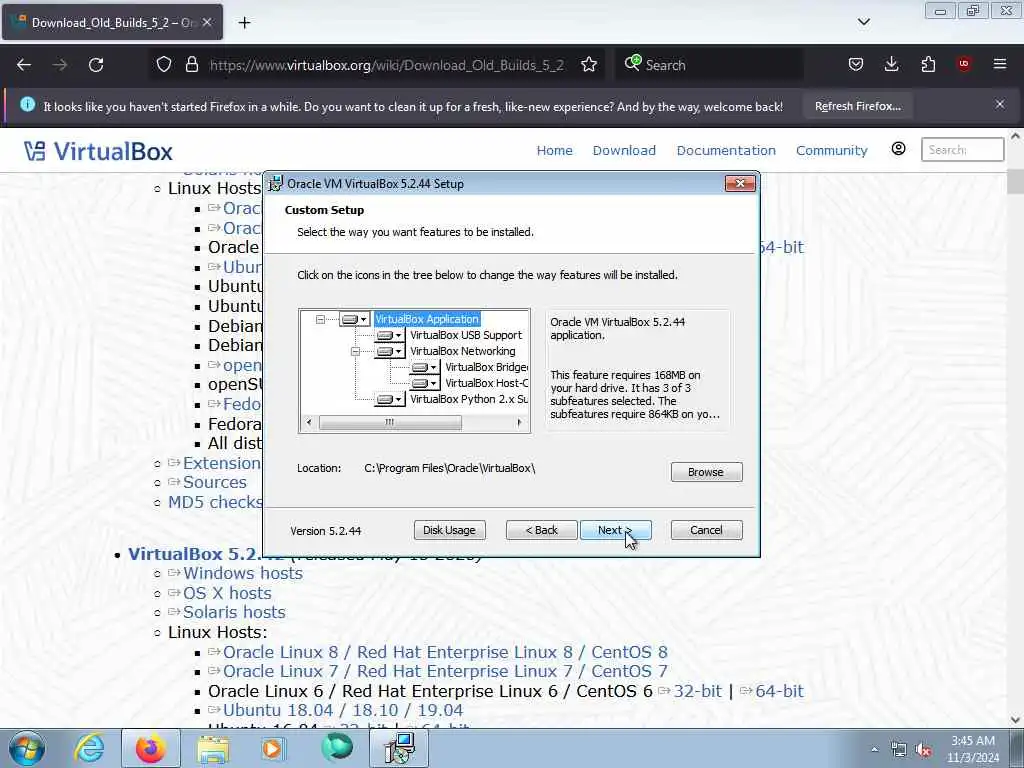Open the OS X hosts link
This screenshot has width=1024, height=768.
pyautogui.click(x=227, y=593)
